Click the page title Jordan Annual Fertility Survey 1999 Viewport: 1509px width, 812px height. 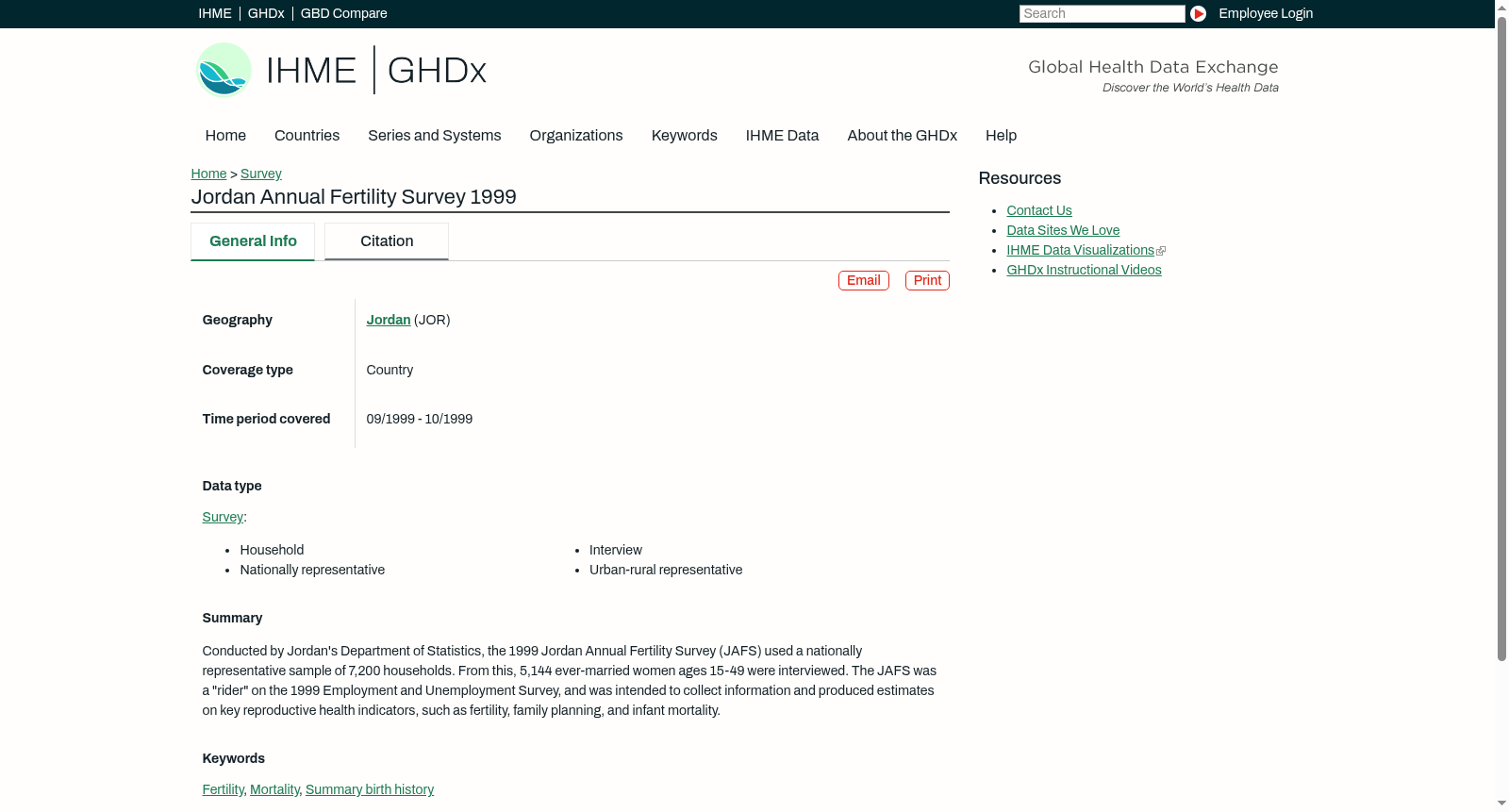pos(354,197)
